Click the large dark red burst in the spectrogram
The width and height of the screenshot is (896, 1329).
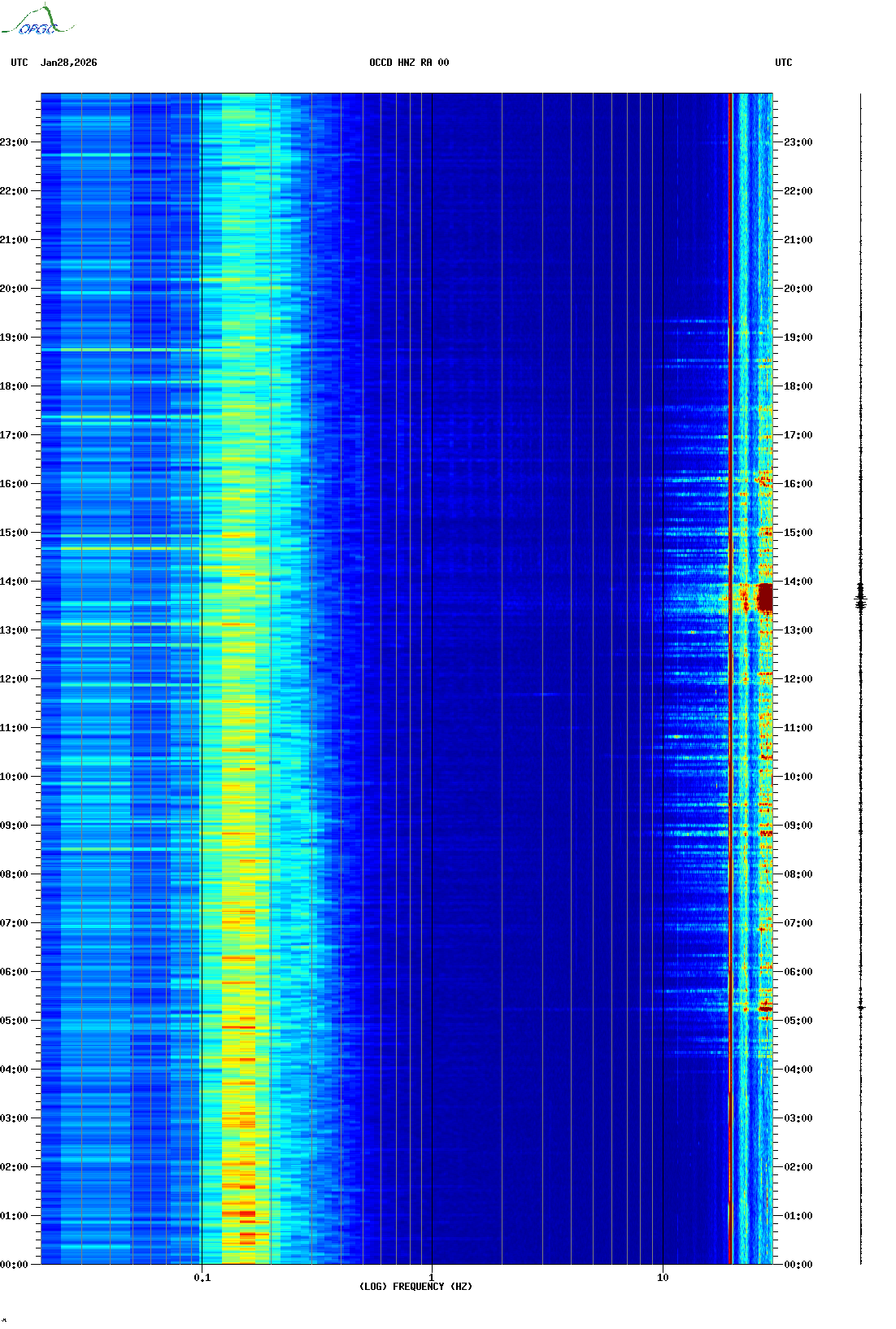pos(764,598)
